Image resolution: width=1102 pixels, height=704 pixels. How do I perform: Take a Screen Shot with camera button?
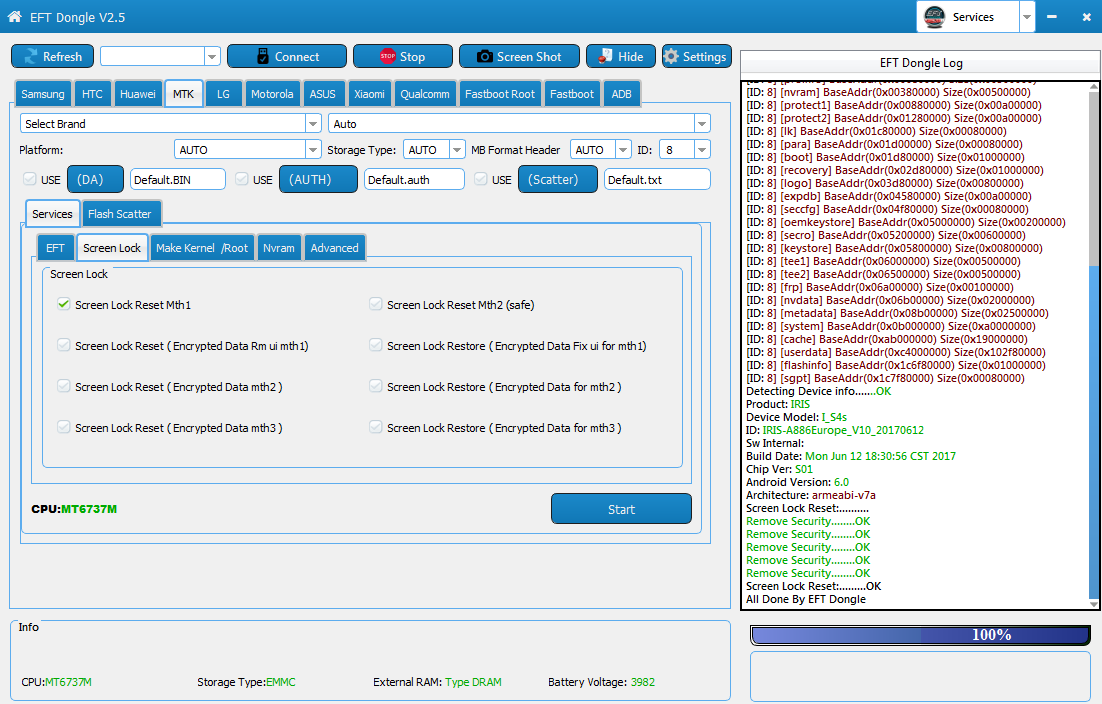tap(518, 57)
